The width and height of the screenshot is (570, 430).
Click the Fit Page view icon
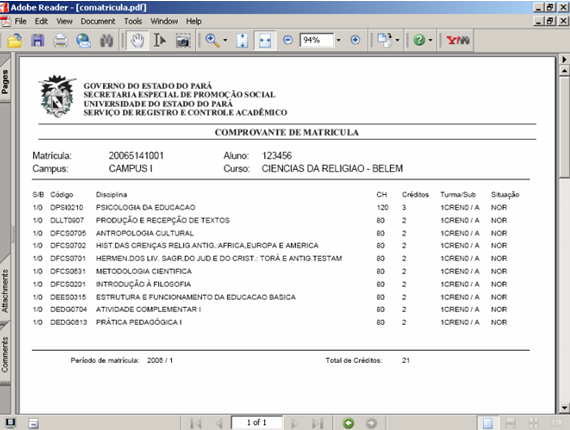coord(242,40)
